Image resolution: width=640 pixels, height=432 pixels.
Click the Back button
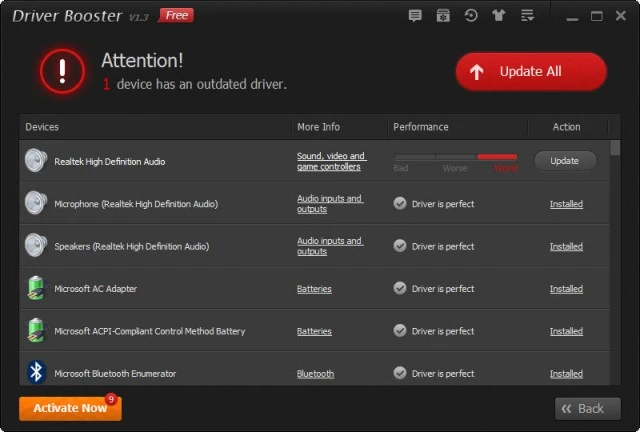coord(587,409)
